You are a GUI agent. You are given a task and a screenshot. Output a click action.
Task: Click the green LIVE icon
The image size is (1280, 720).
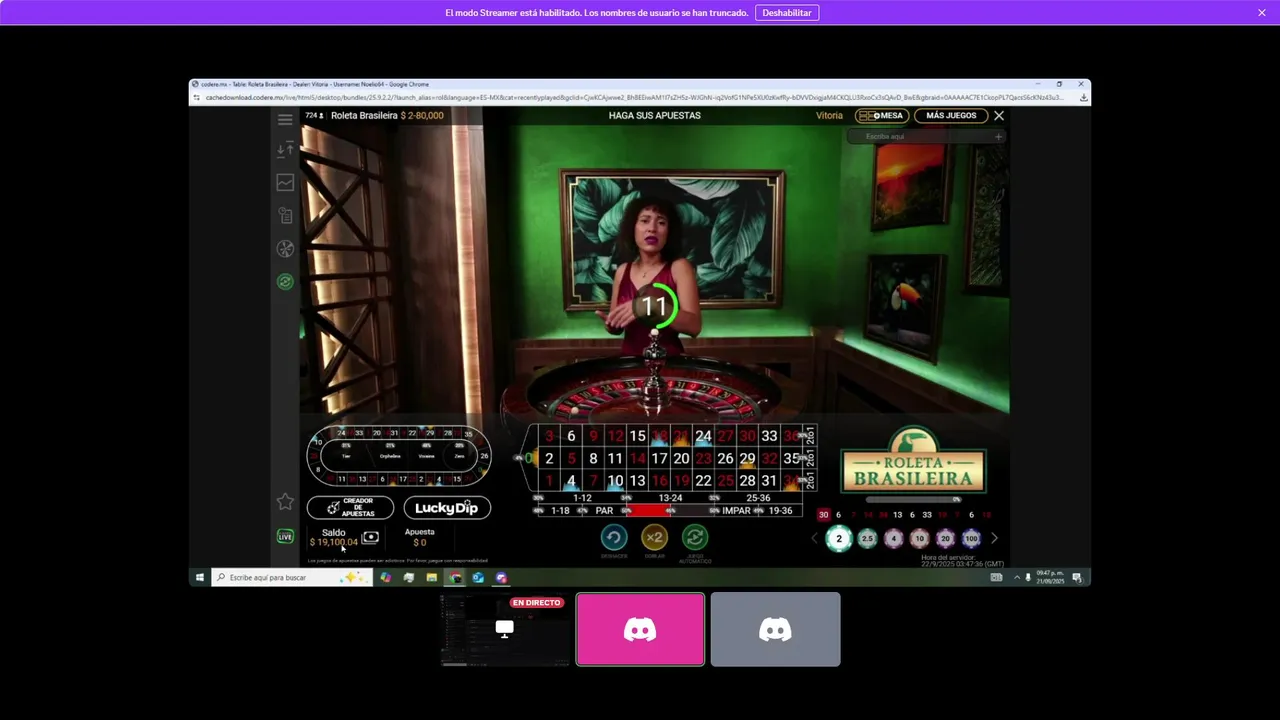coord(285,537)
